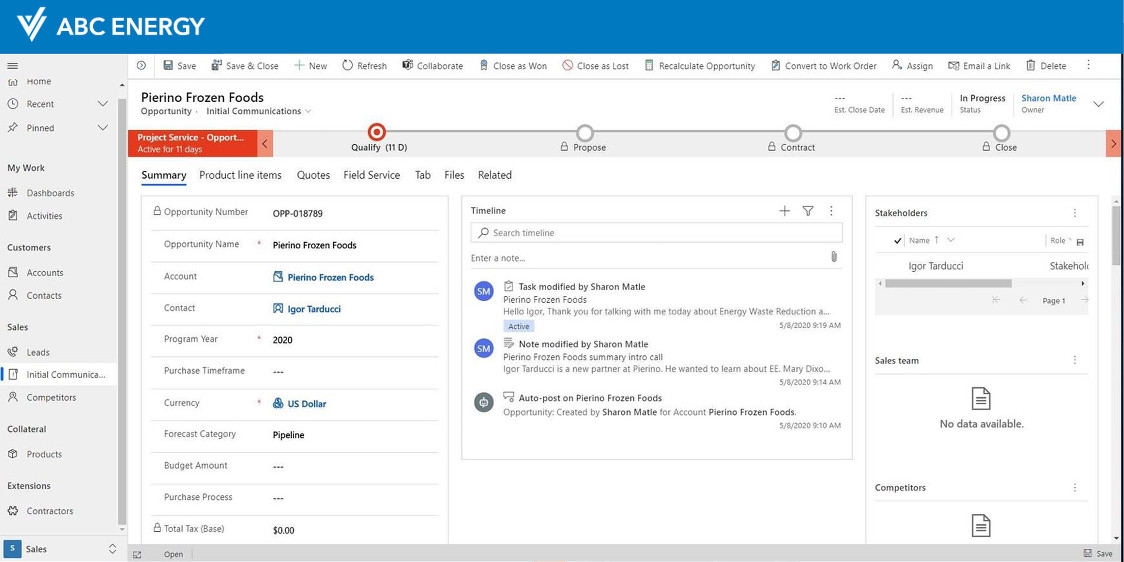Screen dimensions: 1124x562
Task: Open the timeline filter icon
Action: click(x=808, y=211)
